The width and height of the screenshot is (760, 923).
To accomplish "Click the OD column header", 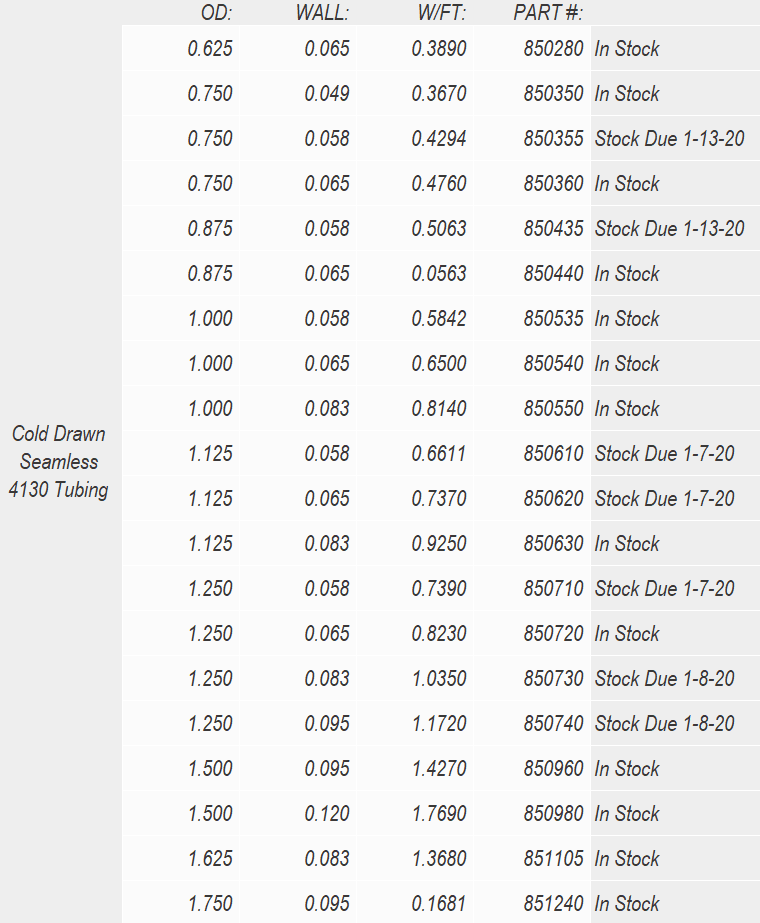I will point(216,13).
